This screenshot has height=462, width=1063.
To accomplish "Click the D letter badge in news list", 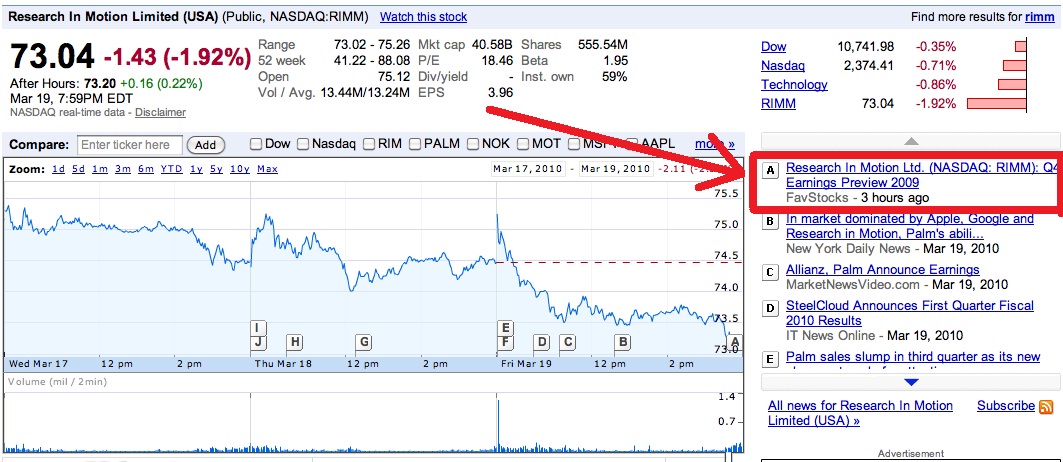I will [769, 309].
